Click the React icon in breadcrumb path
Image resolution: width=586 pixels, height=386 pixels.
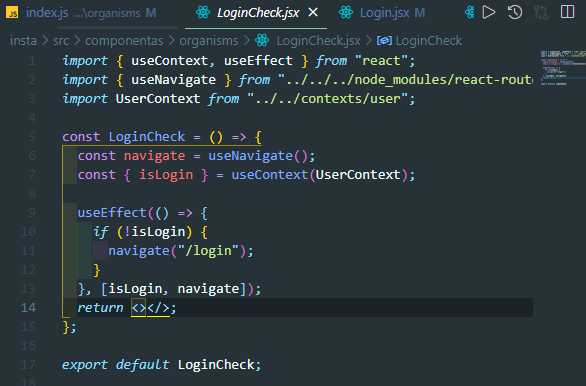click(x=262, y=40)
